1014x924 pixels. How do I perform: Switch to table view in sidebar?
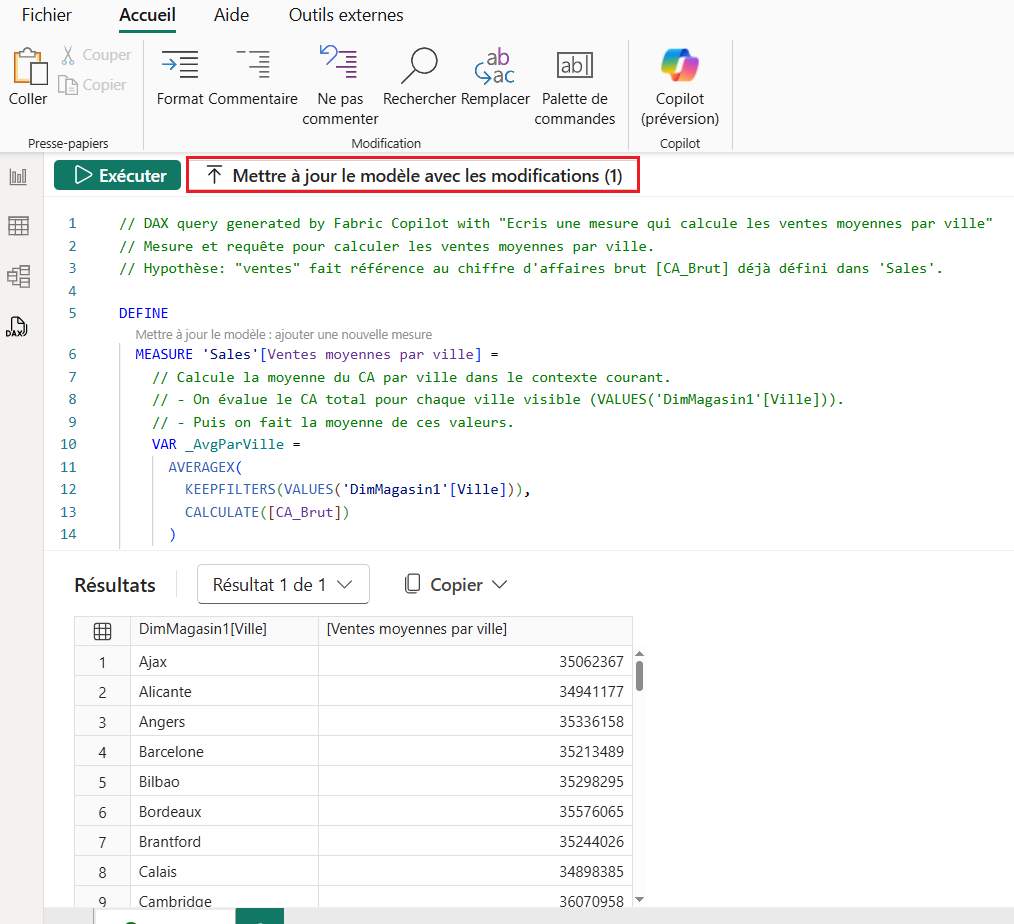point(19,226)
